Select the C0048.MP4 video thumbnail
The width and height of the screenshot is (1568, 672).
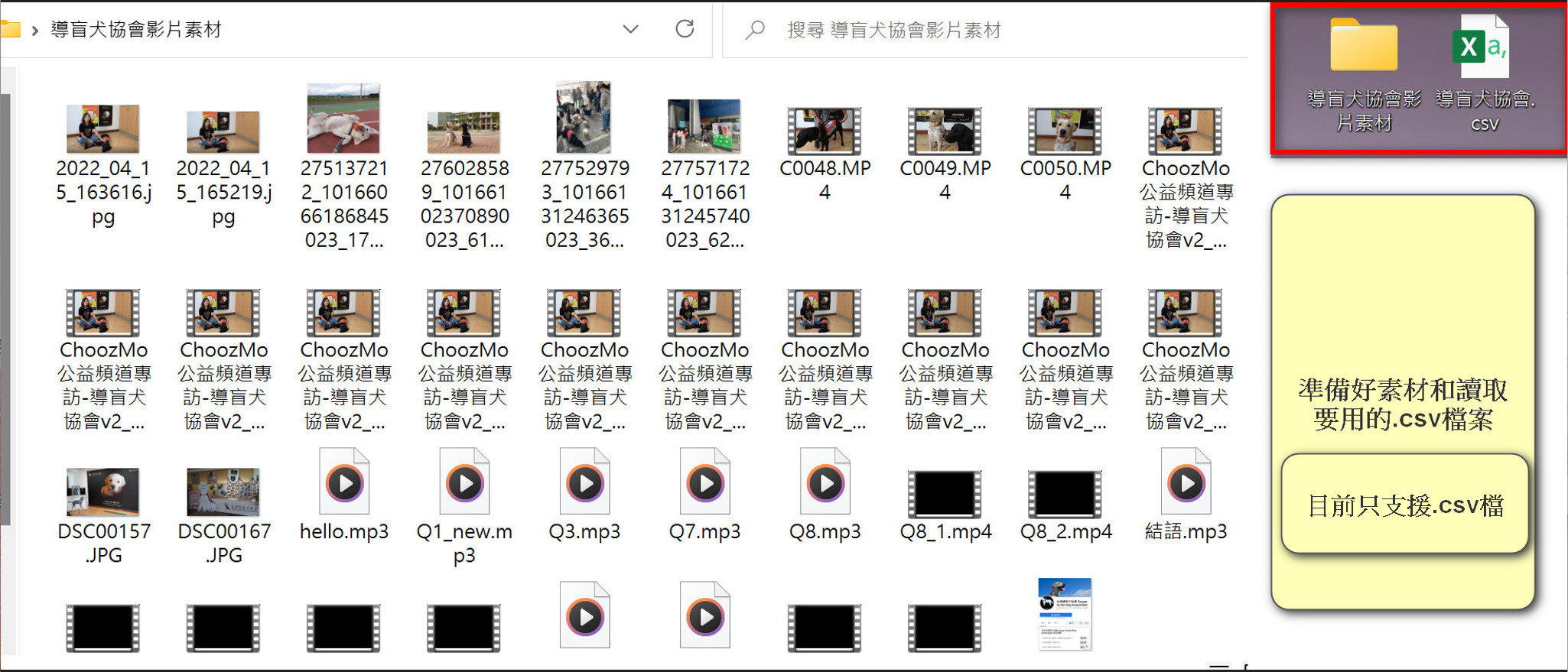click(x=825, y=131)
